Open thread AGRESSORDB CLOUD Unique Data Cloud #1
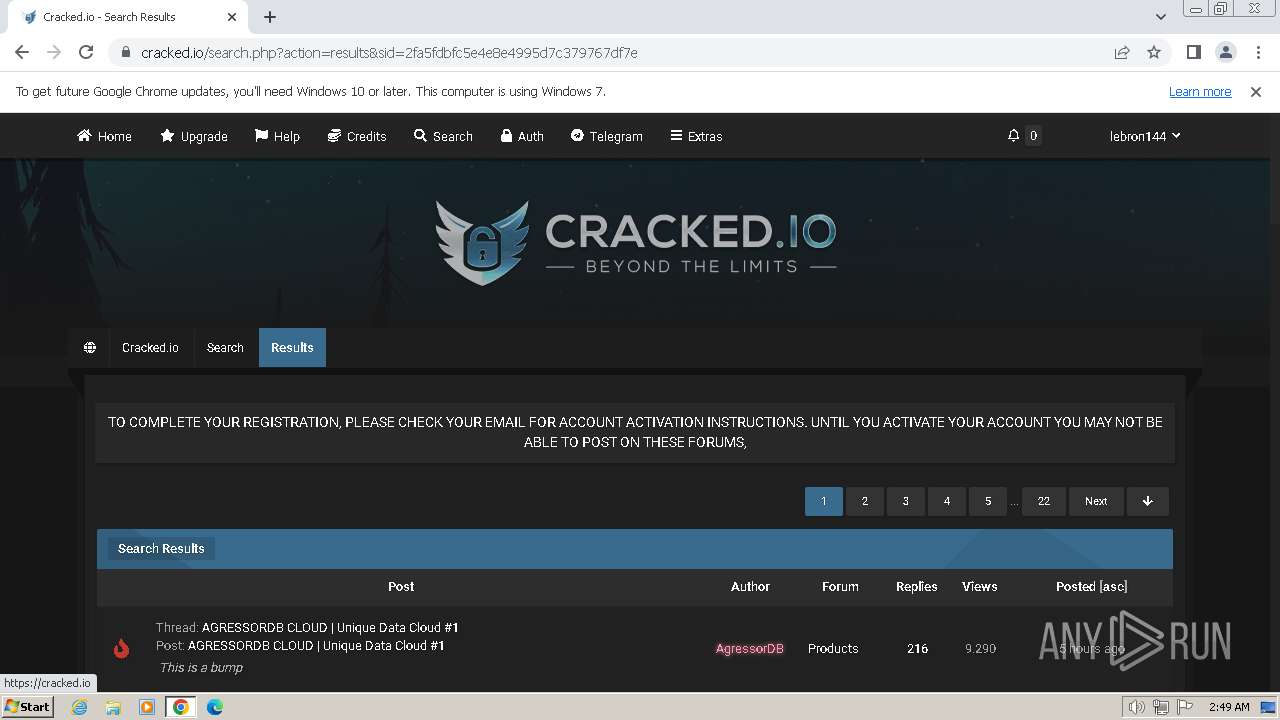 click(330, 628)
